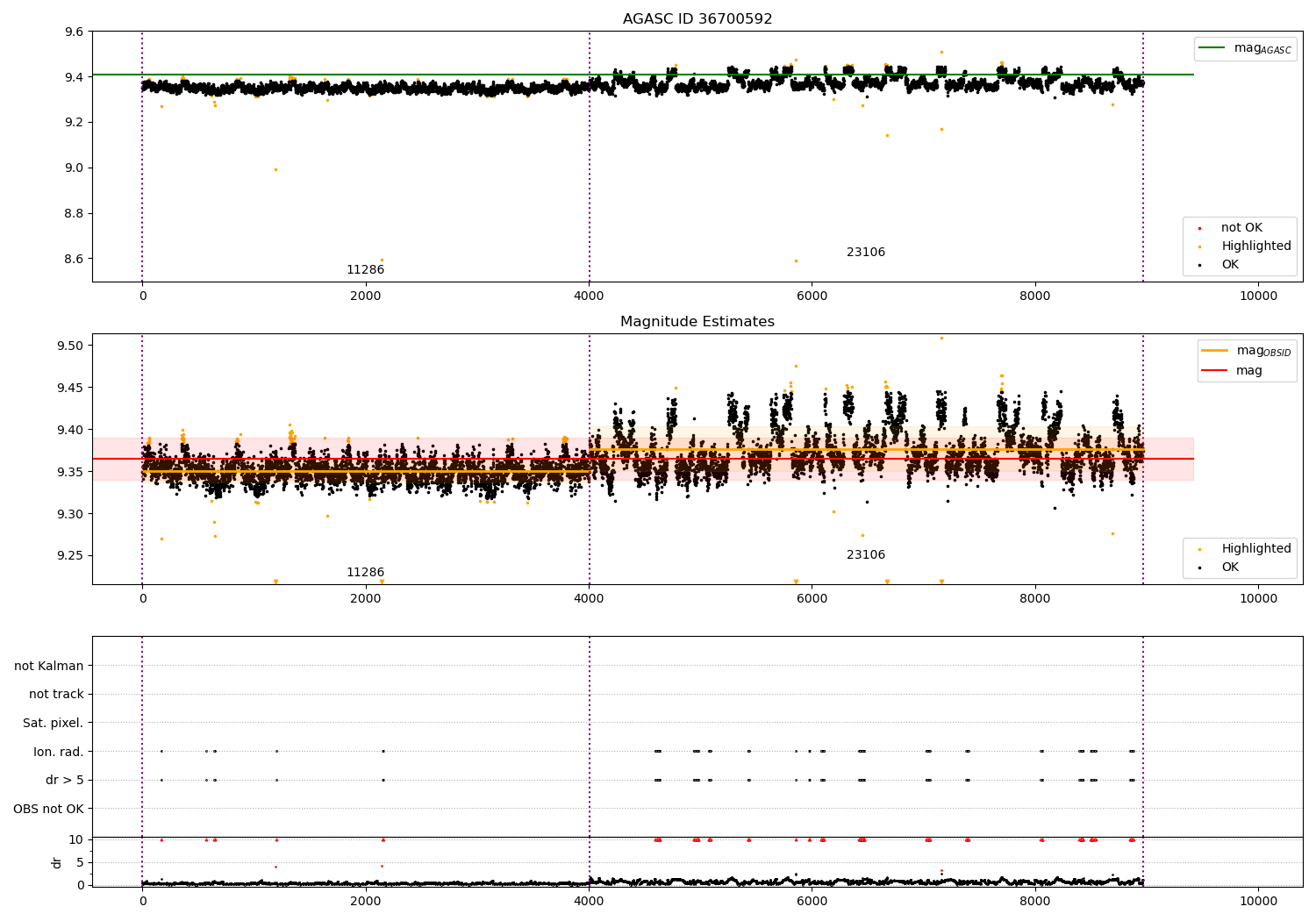This screenshot has width=1316, height=921.
Task: Click '11286' annotation in the Magnitude Estimates plot
Action: pyautogui.click(x=365, y=573)
